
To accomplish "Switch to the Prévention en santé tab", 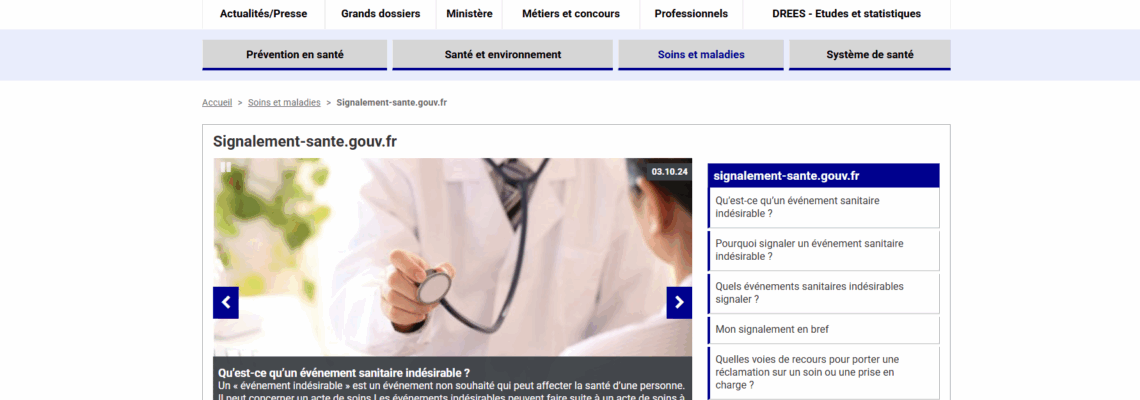I will 295,55.
